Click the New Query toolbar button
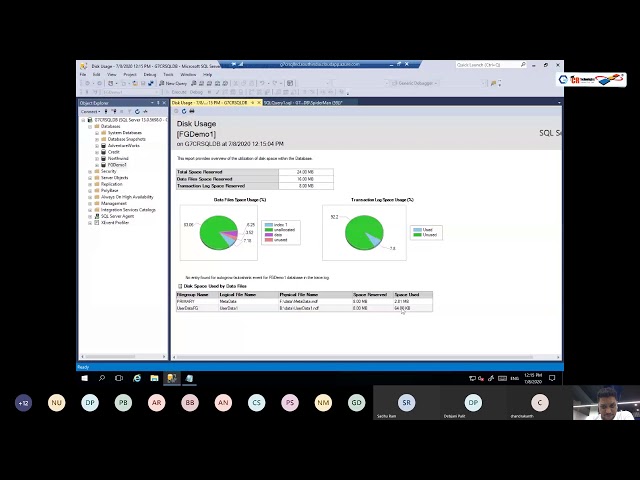The width and height of the screenshot is (640, 480). [173, 83]
